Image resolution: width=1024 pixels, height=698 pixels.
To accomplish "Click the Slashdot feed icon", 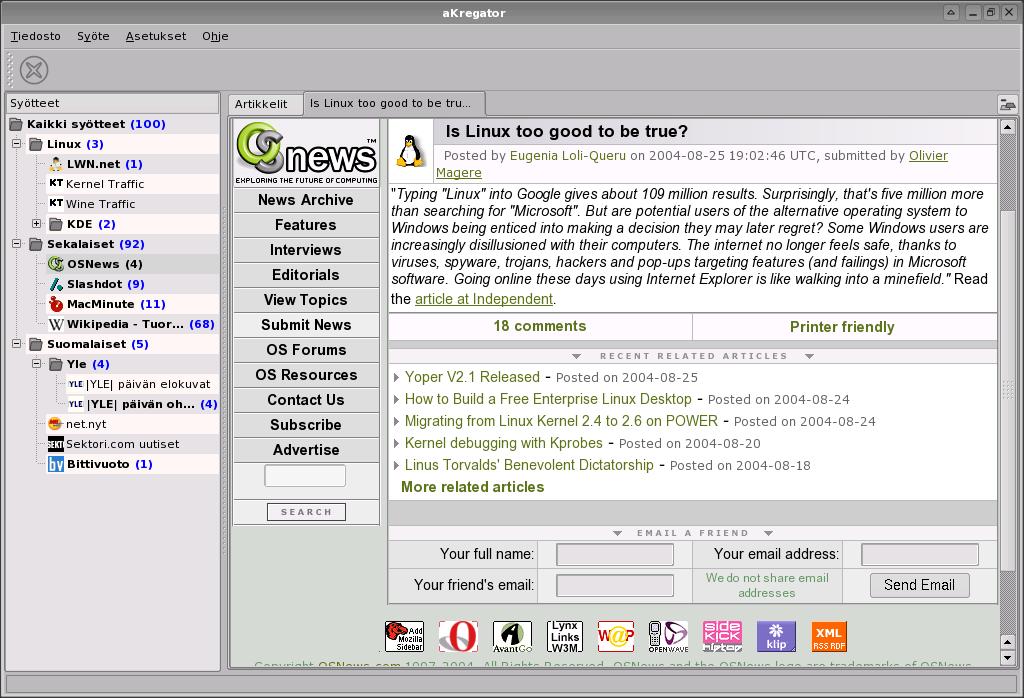I will [x=56, y=284].
